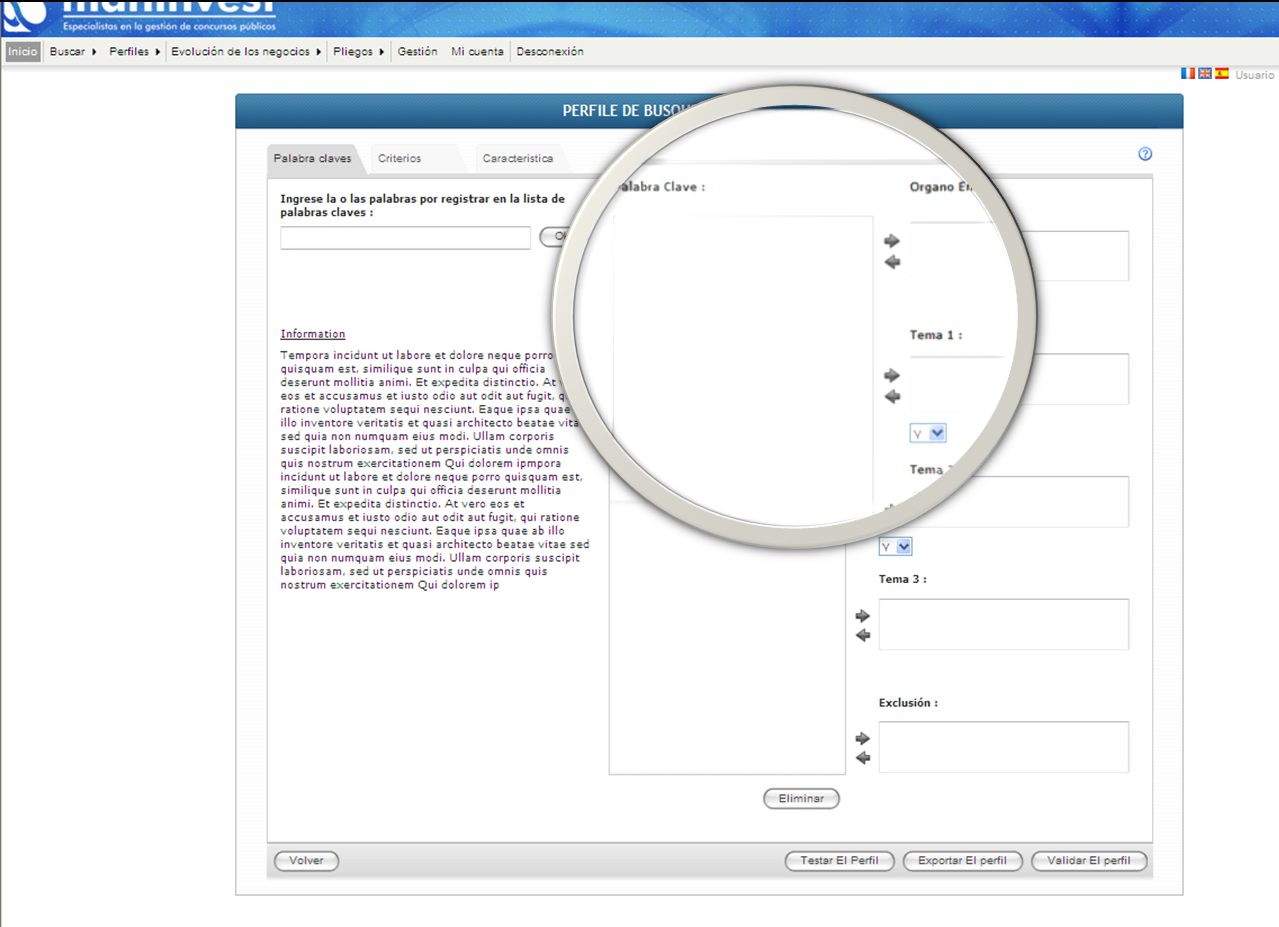Switch to the Palabra claves tab
This screenshot has width=1279, height=927.
tap(314, 159)
